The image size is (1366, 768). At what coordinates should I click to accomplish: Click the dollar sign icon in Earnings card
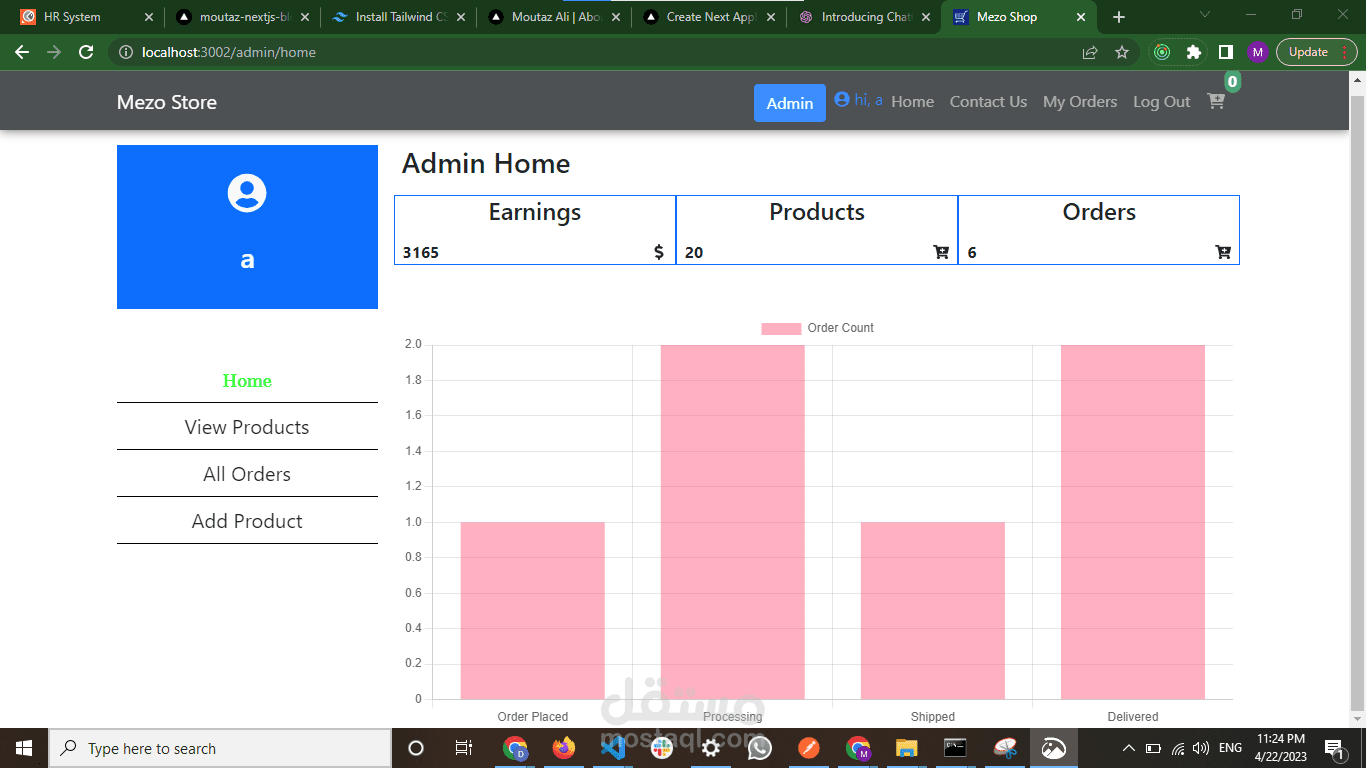pos(659,252)
